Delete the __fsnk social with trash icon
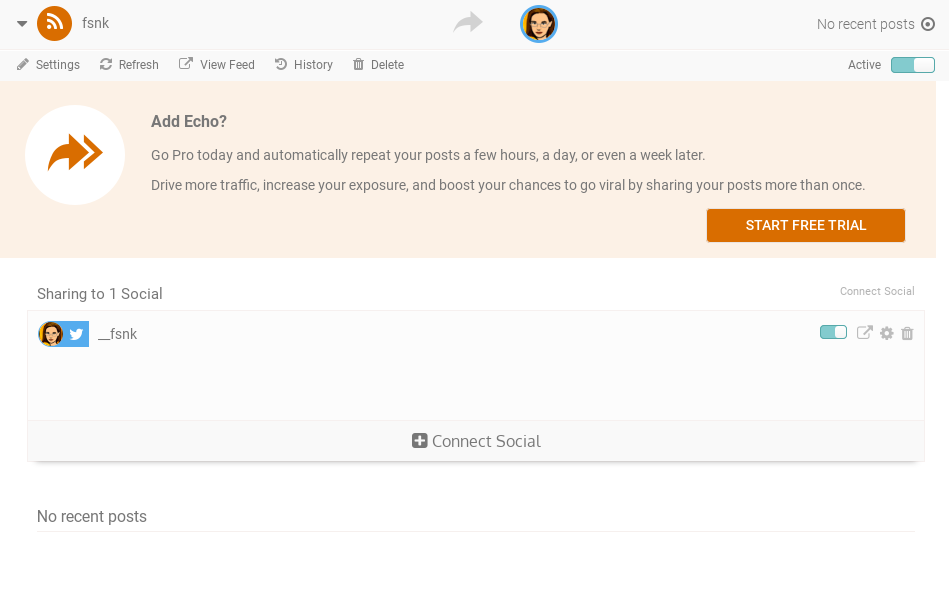 [907, 333]
